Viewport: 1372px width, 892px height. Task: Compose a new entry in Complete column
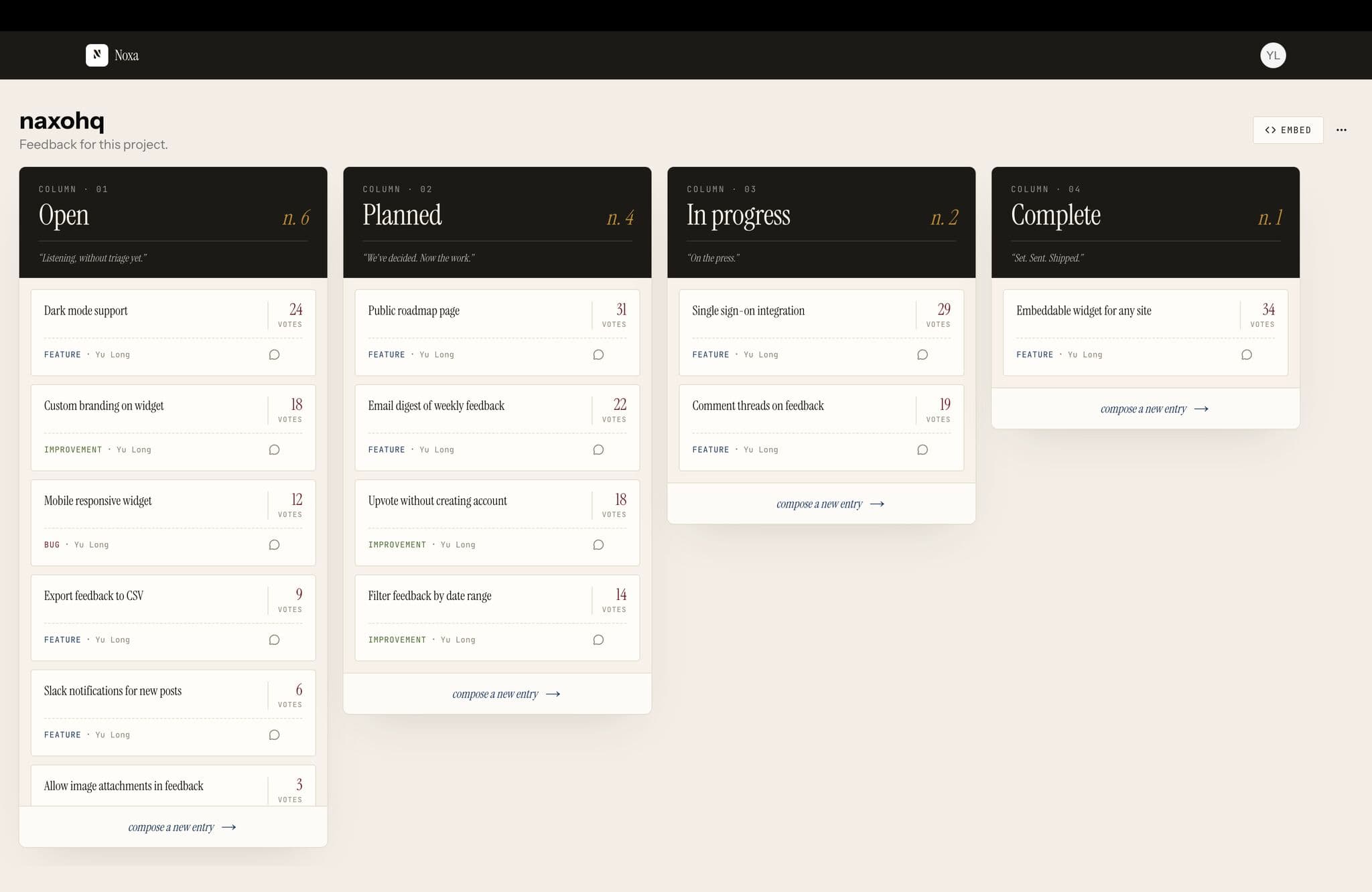tap(1155, 408)
